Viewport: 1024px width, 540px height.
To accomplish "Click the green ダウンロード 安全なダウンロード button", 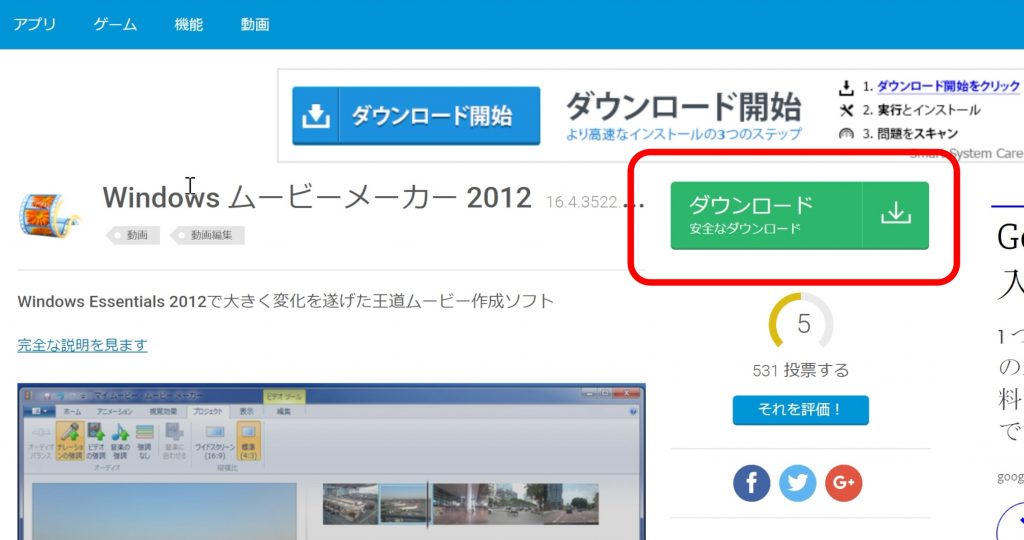I will [799, 215].
